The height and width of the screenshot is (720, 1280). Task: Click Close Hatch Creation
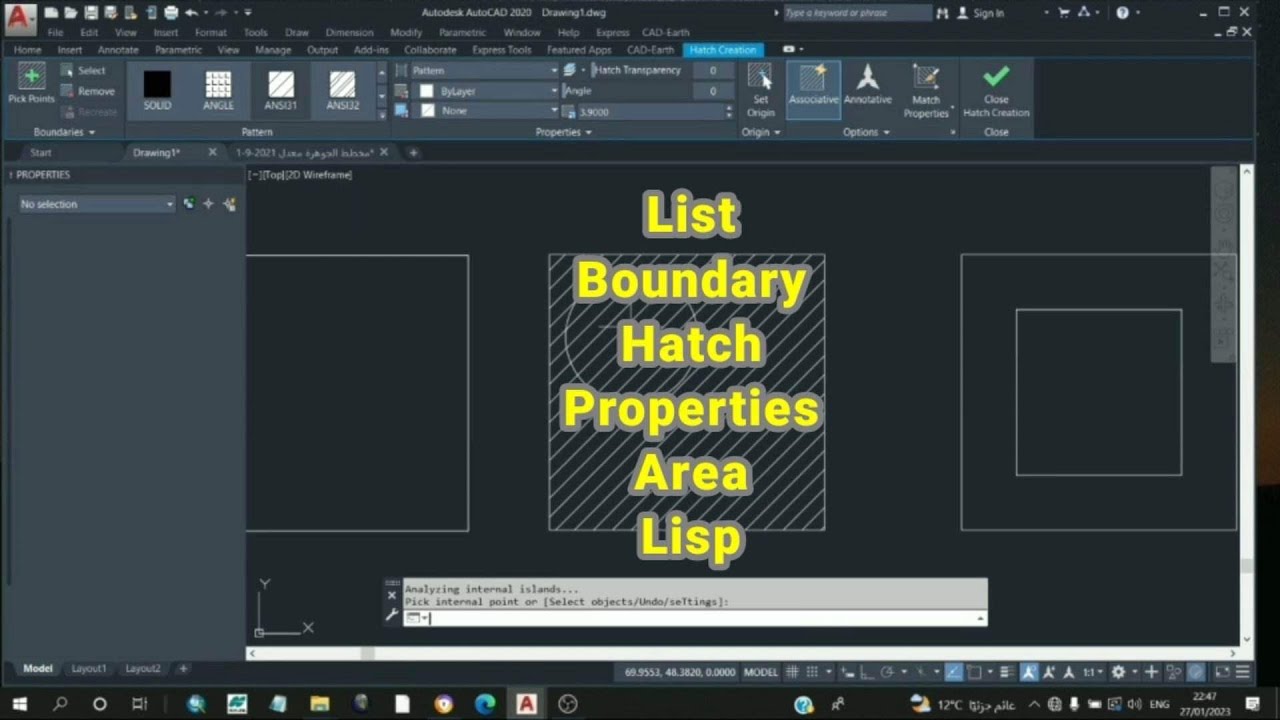[x=996, y=90]
